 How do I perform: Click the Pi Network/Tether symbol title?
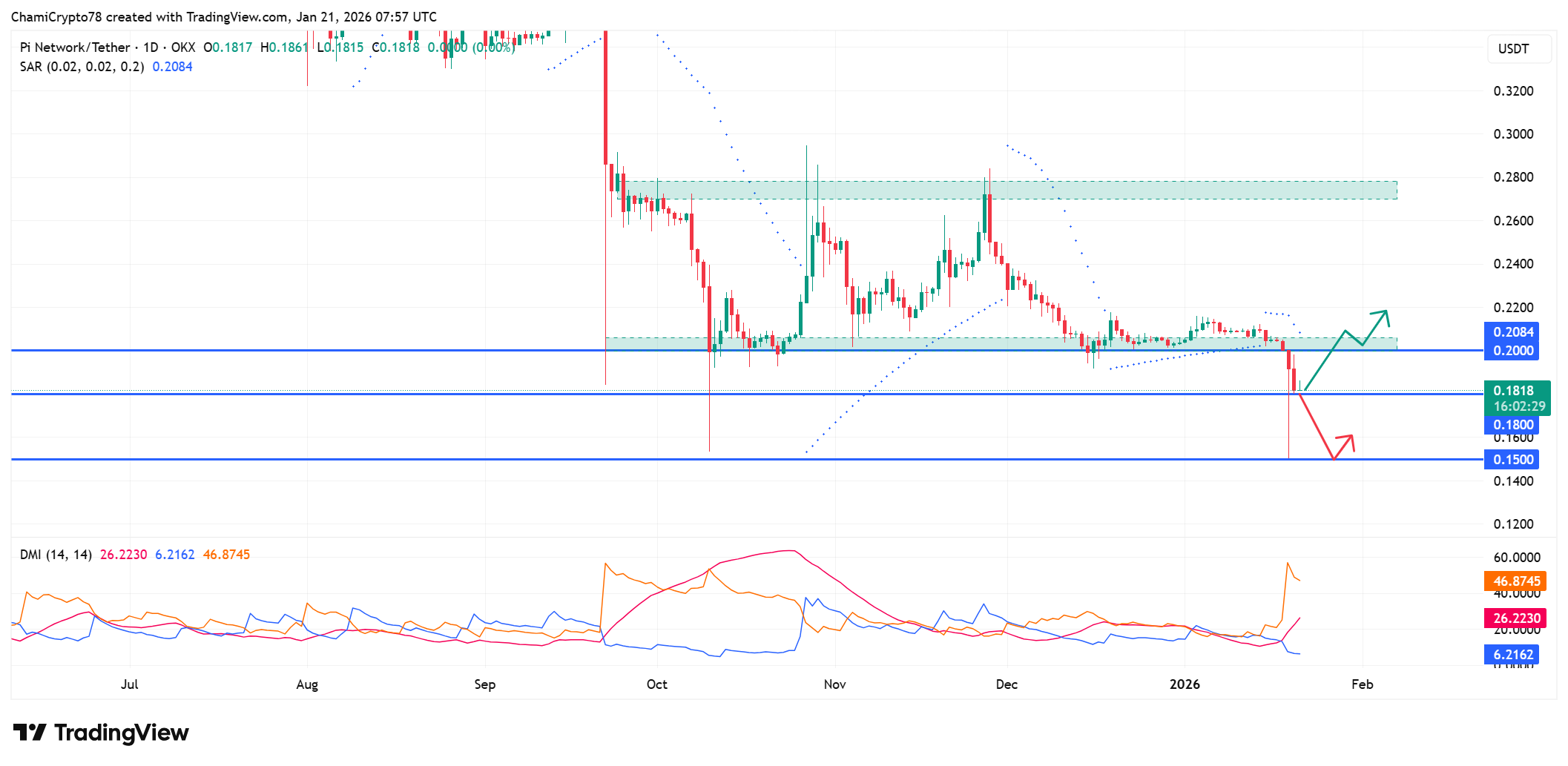coord(75,47)
